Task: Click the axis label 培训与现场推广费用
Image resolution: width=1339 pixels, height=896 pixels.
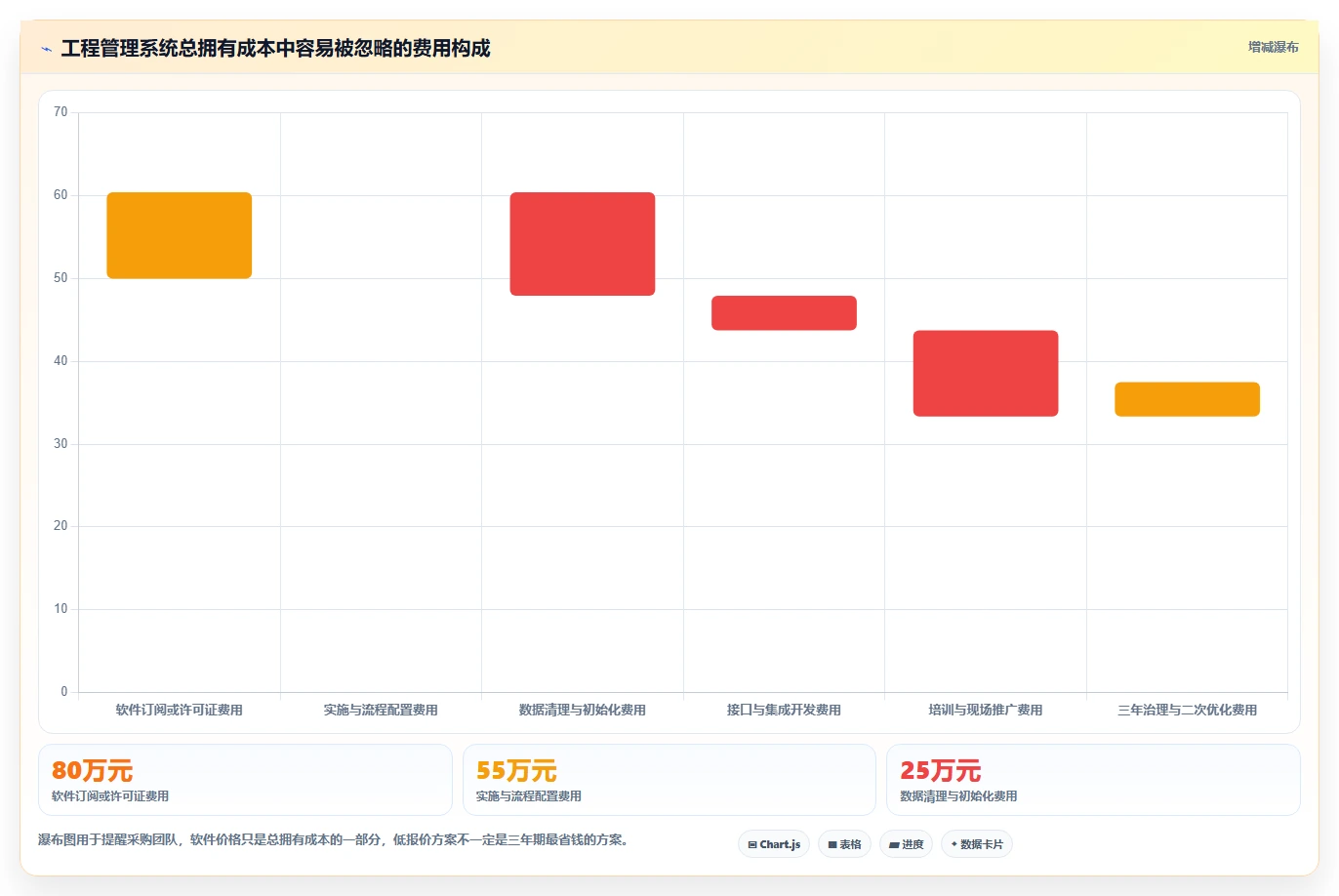Action: [x=986, y=711]
